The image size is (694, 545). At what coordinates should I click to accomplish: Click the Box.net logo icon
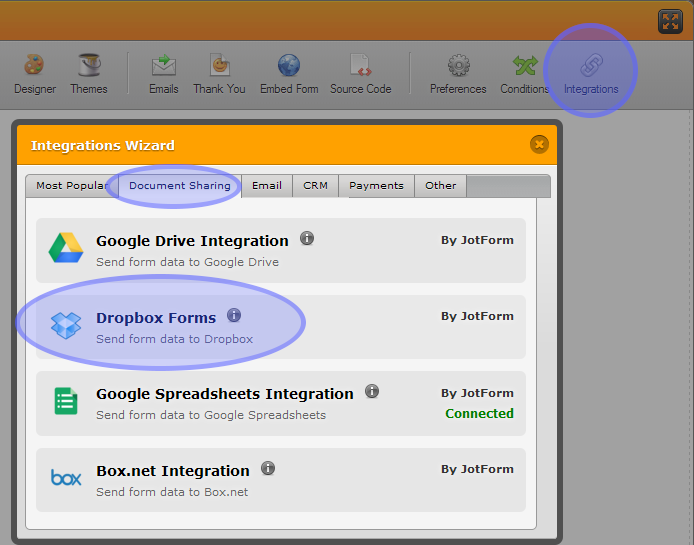point(66,478)
